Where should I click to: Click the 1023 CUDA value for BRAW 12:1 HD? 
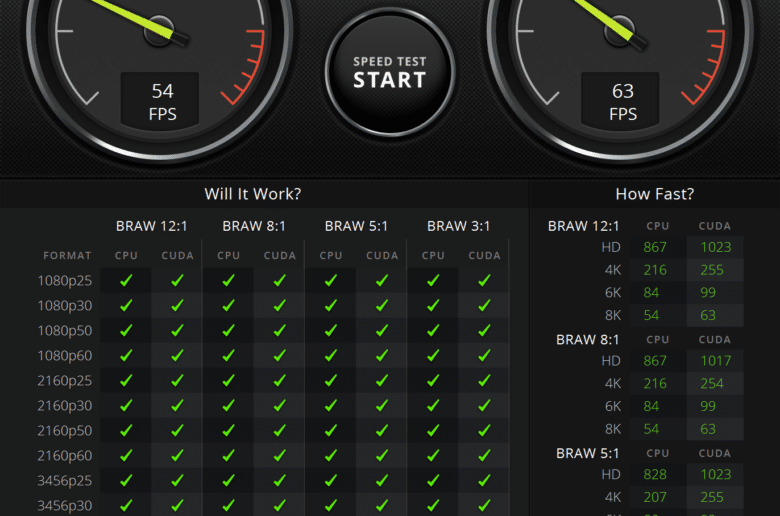pyautogui.click(x=716, y=247)
